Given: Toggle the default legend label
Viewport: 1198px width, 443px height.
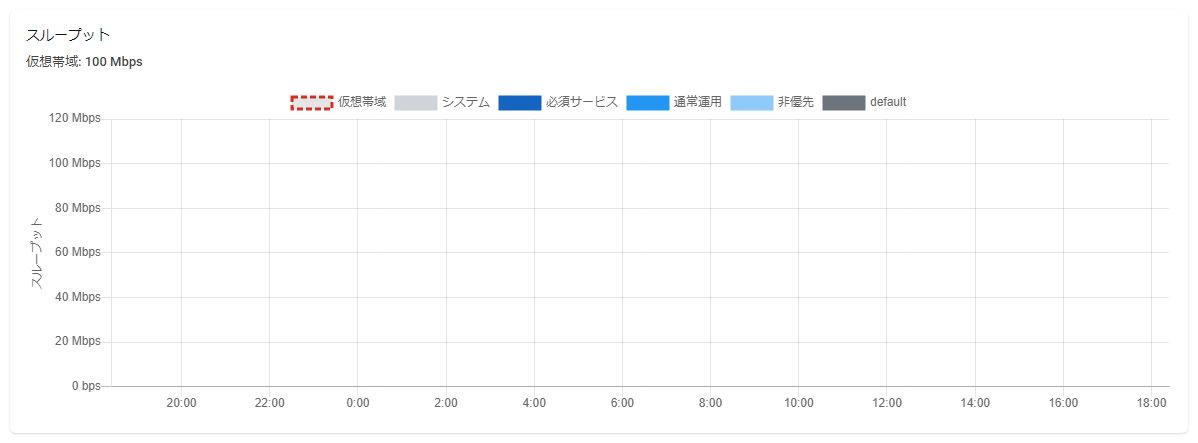Looking at the screenshot, I should [889, 102].
